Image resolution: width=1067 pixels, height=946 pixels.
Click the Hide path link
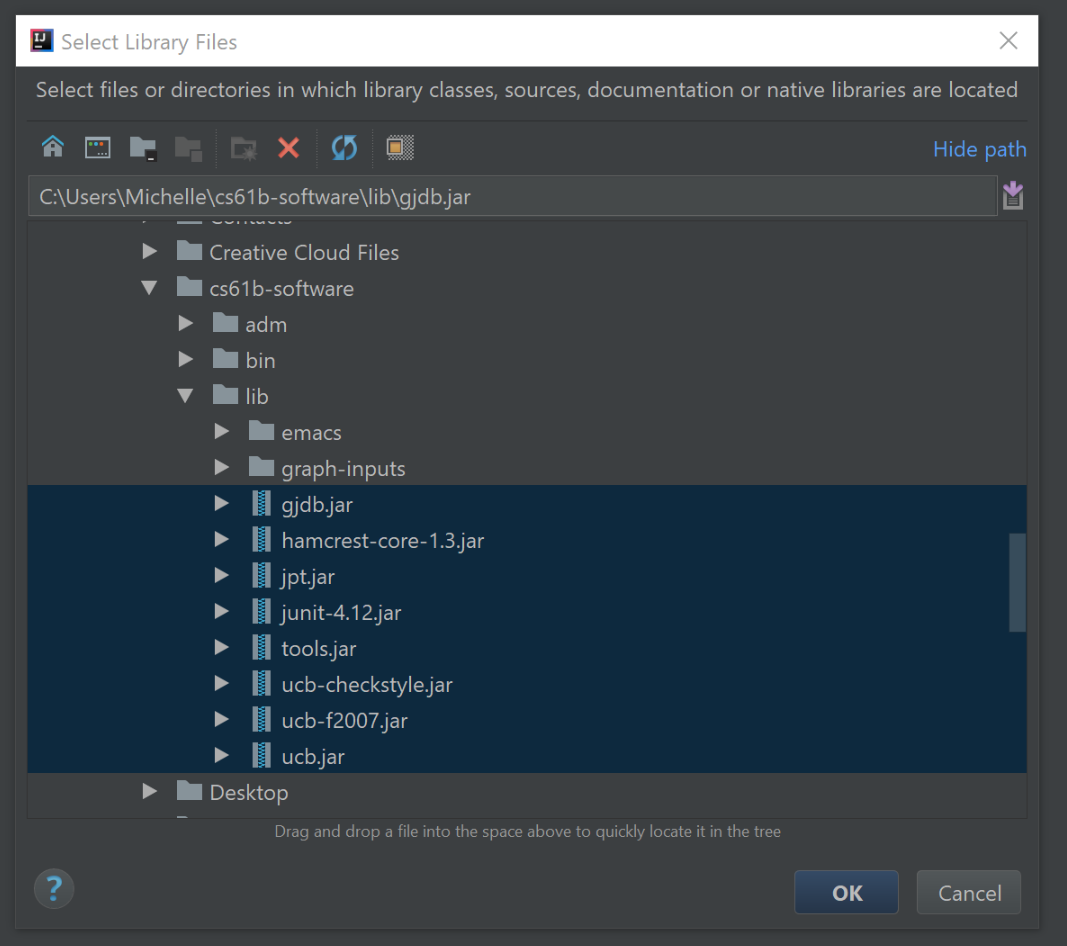(979, 149)
